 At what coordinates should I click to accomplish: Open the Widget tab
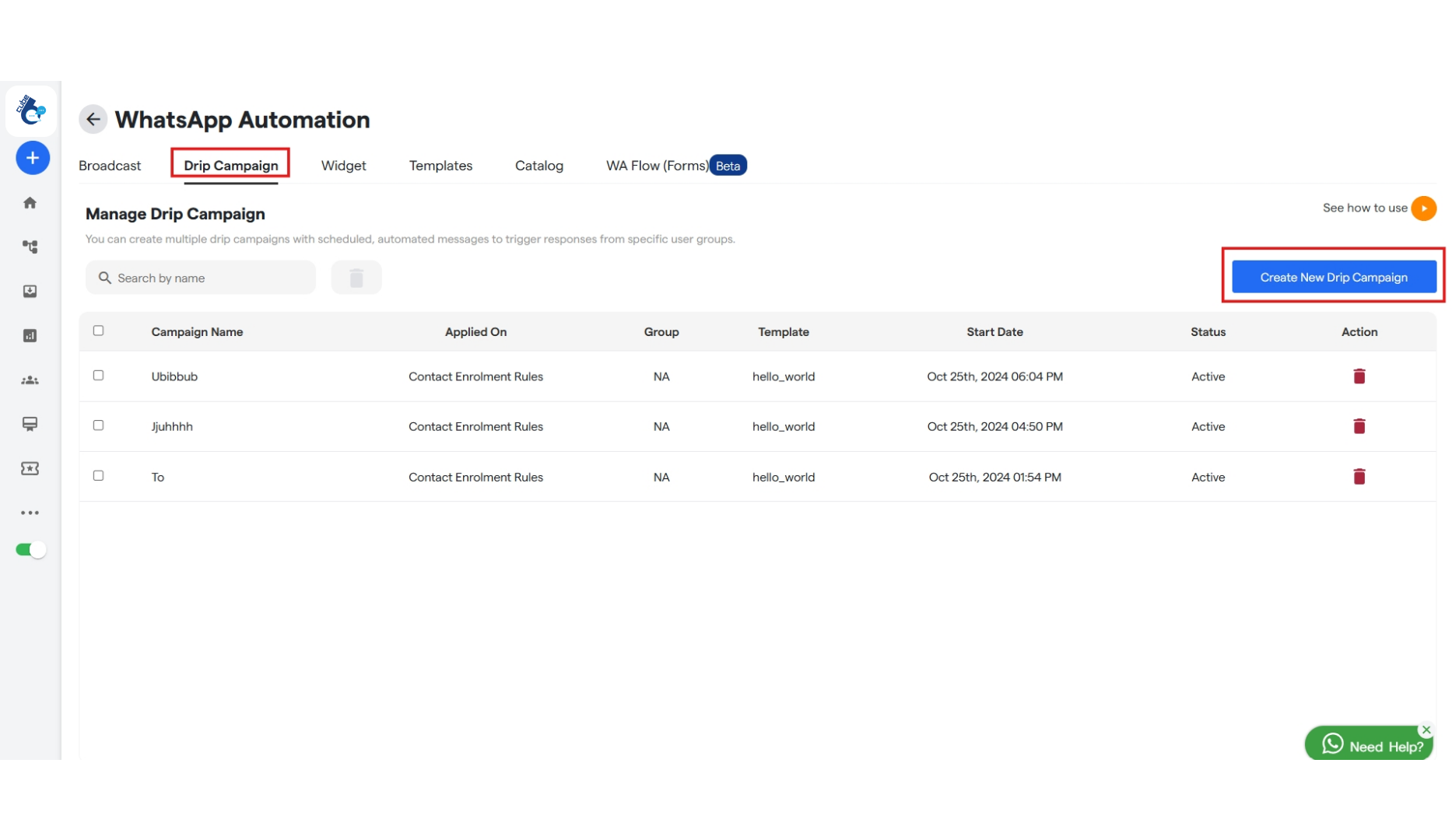pos(343,166)
